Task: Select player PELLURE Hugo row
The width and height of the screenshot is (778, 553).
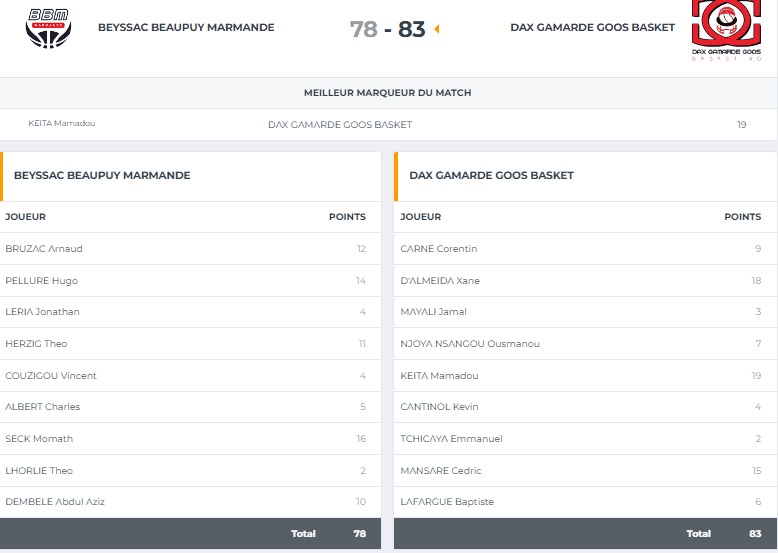Action: [x=191, y=281]
